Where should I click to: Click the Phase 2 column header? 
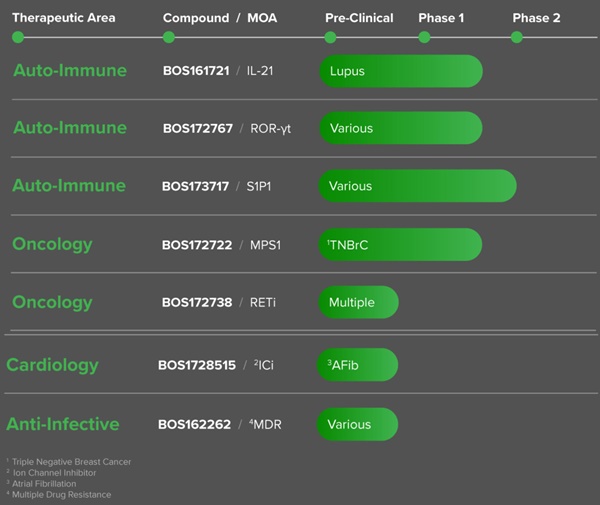536,18
